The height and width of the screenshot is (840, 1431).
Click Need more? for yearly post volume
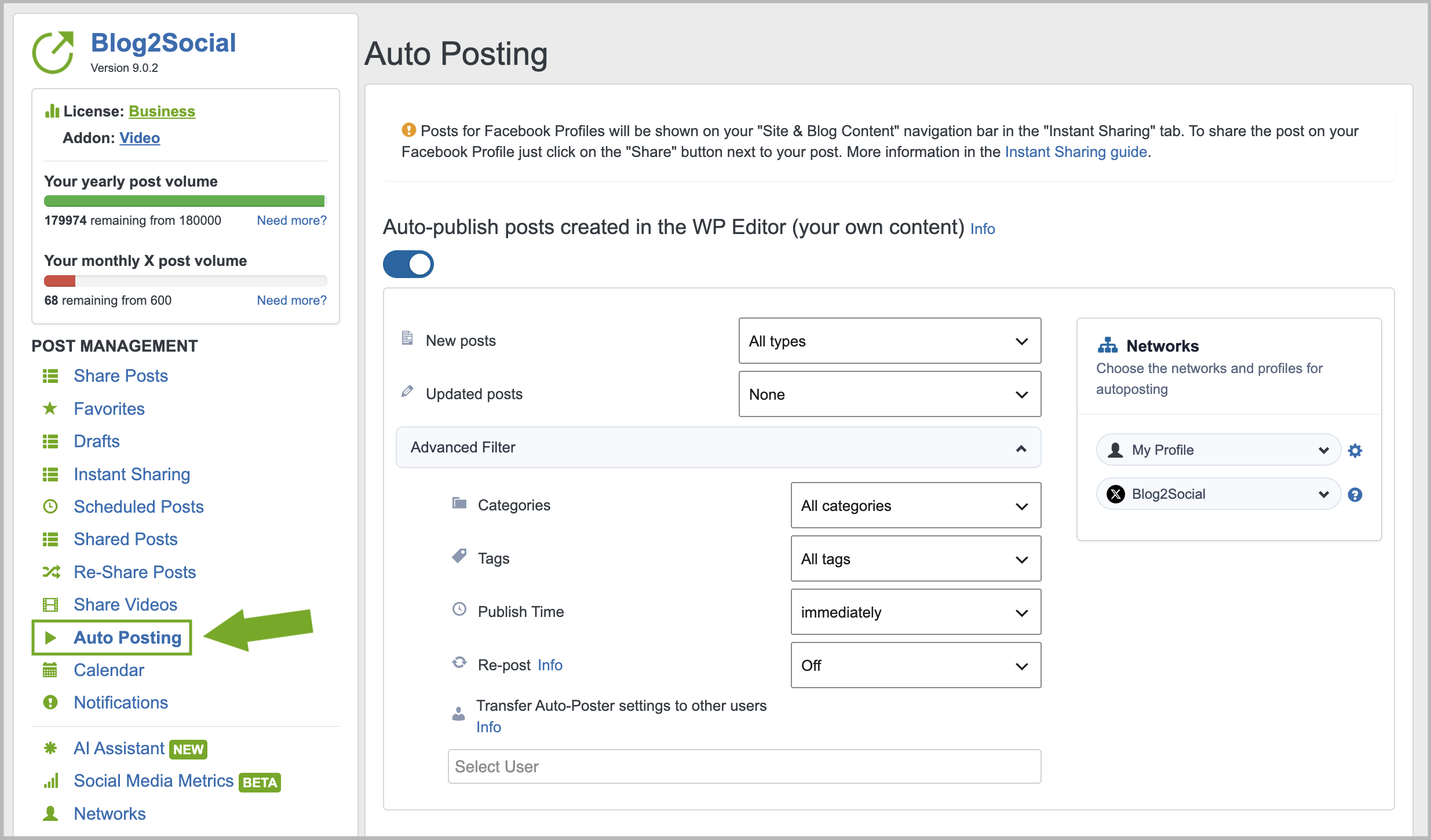coord(291,220)
